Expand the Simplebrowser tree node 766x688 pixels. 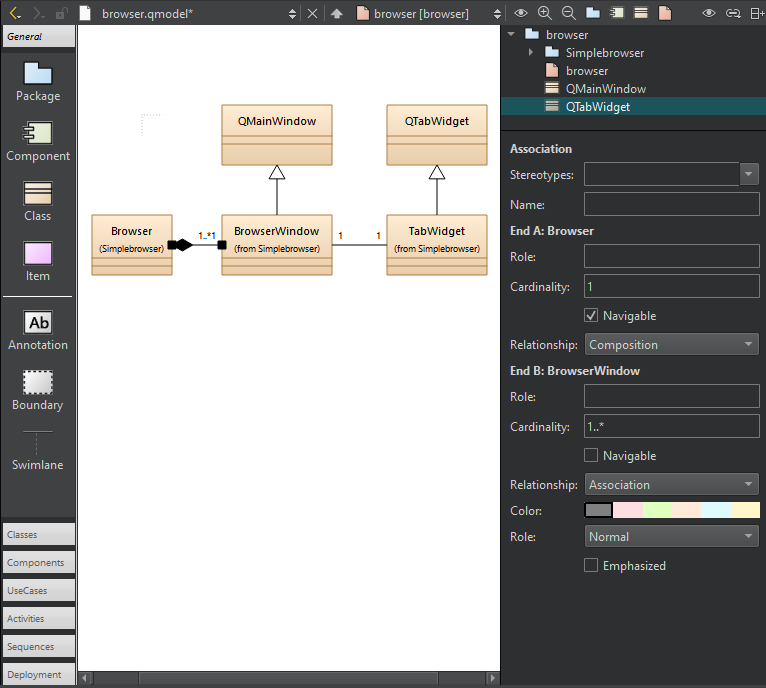pos(531,52)
